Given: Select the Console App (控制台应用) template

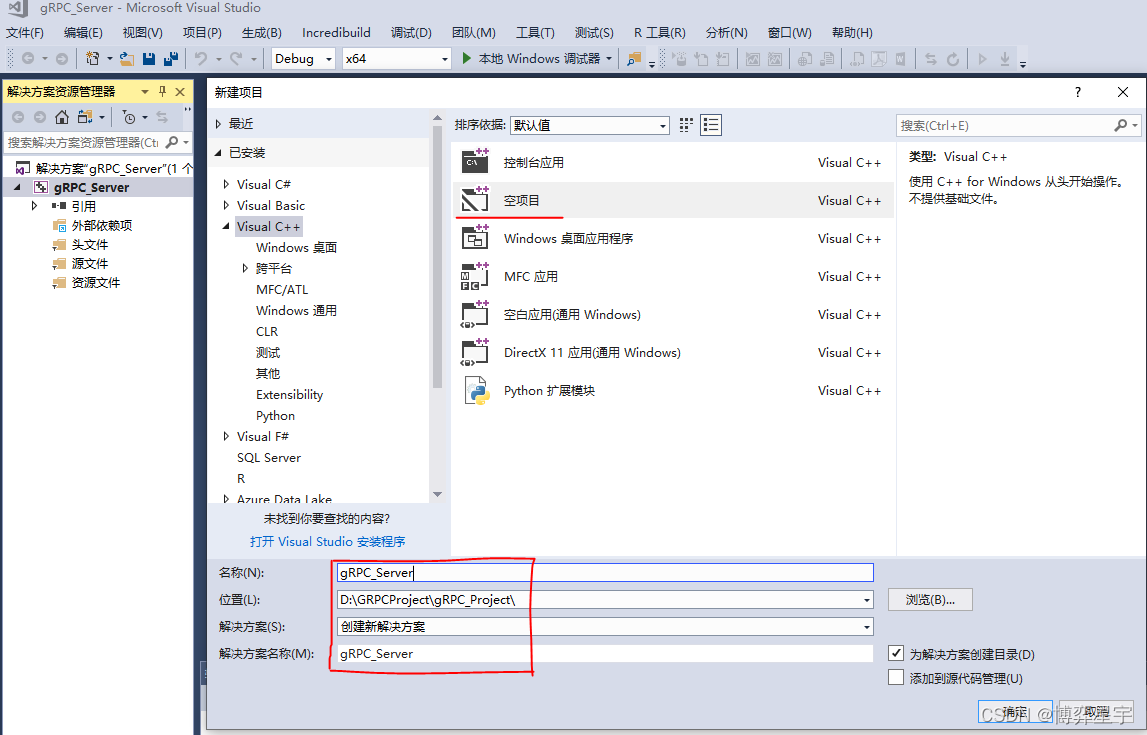Looking at the screenshot, I should pyautogui.click(x=673, y=162).
